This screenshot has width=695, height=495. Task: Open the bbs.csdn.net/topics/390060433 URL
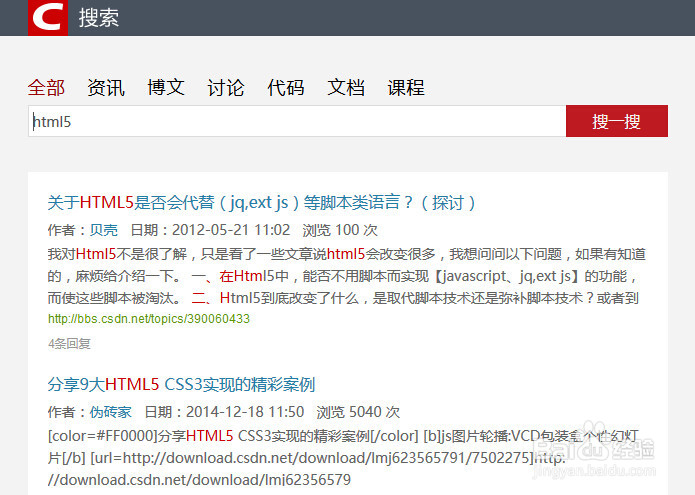point(149,319)
